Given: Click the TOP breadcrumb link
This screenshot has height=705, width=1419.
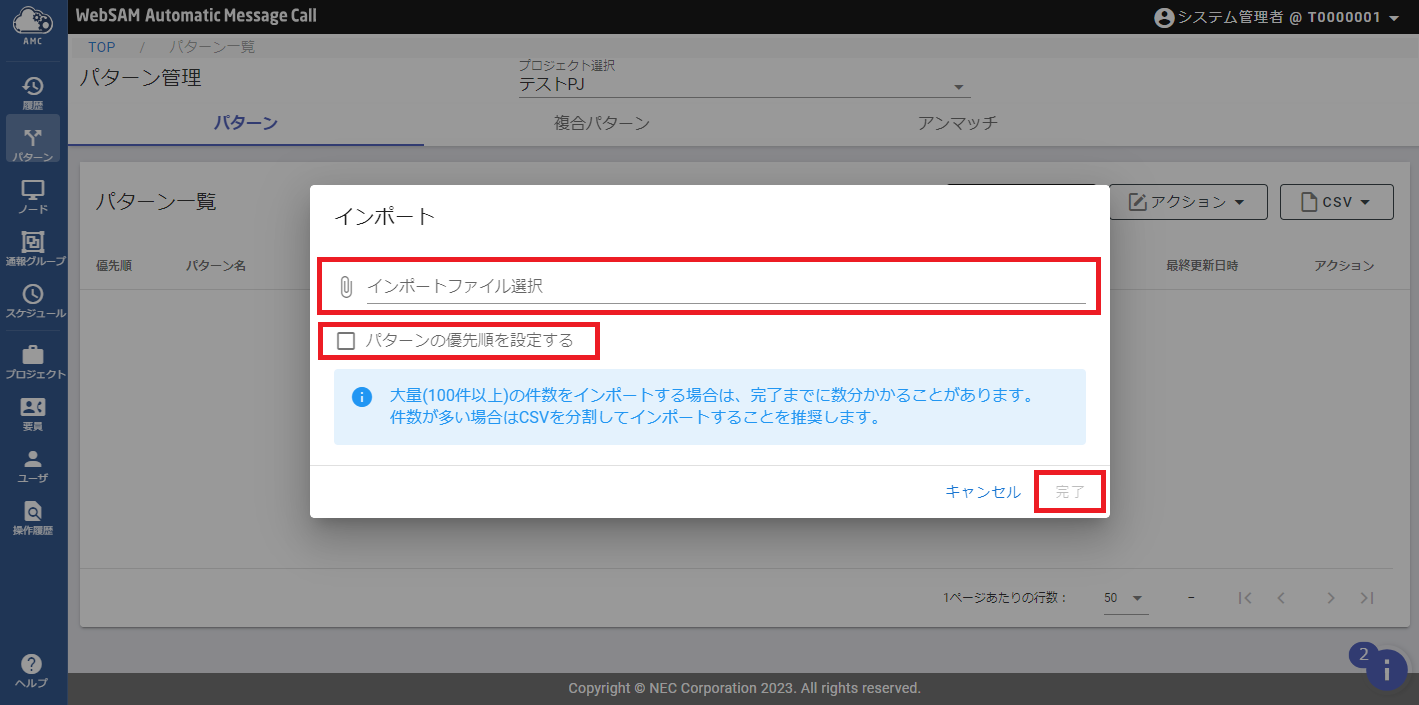Looking at the screenshot, I should [102, 47].
